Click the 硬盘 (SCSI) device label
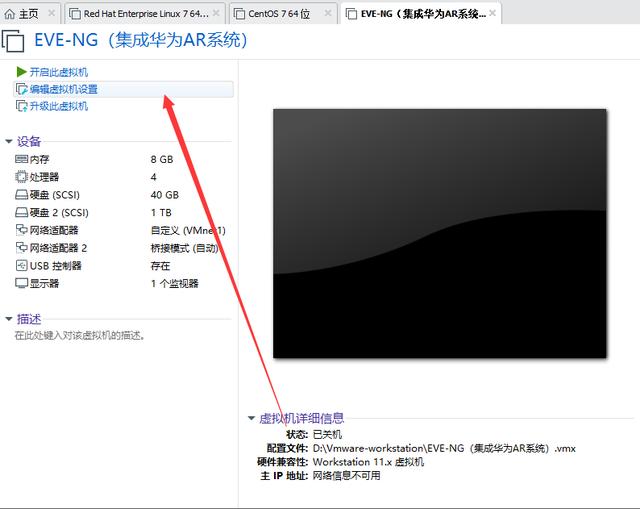 pos(55,195)
